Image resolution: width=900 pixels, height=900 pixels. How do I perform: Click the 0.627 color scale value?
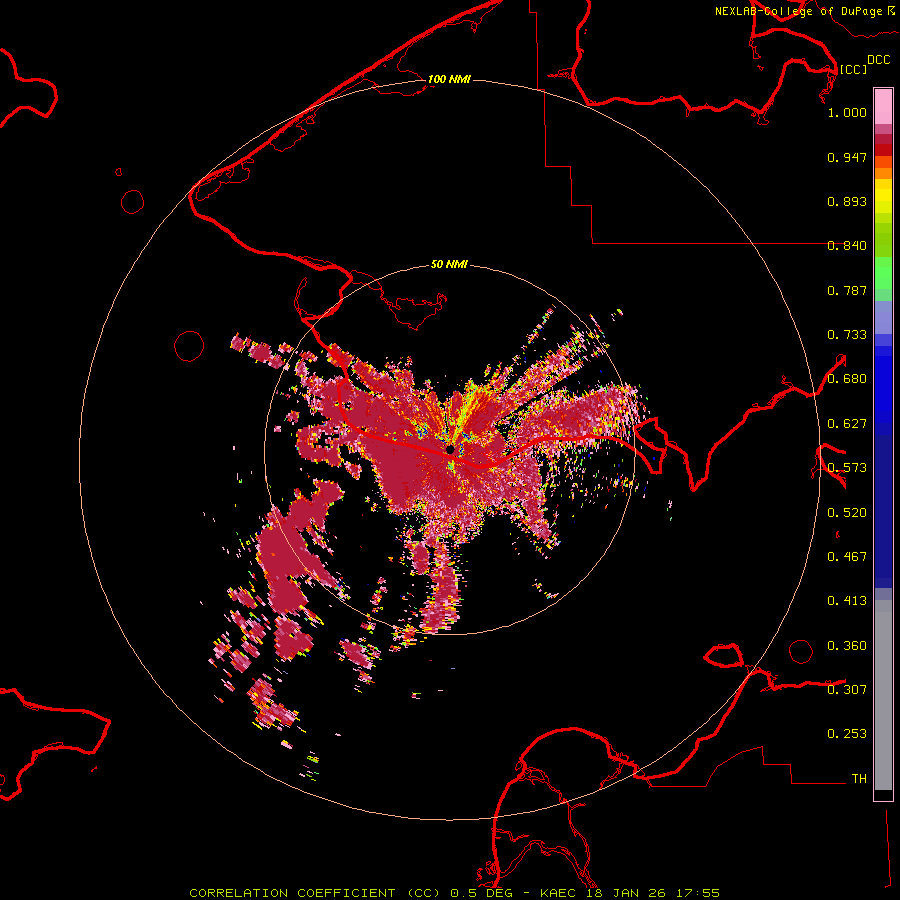(847, 424)
